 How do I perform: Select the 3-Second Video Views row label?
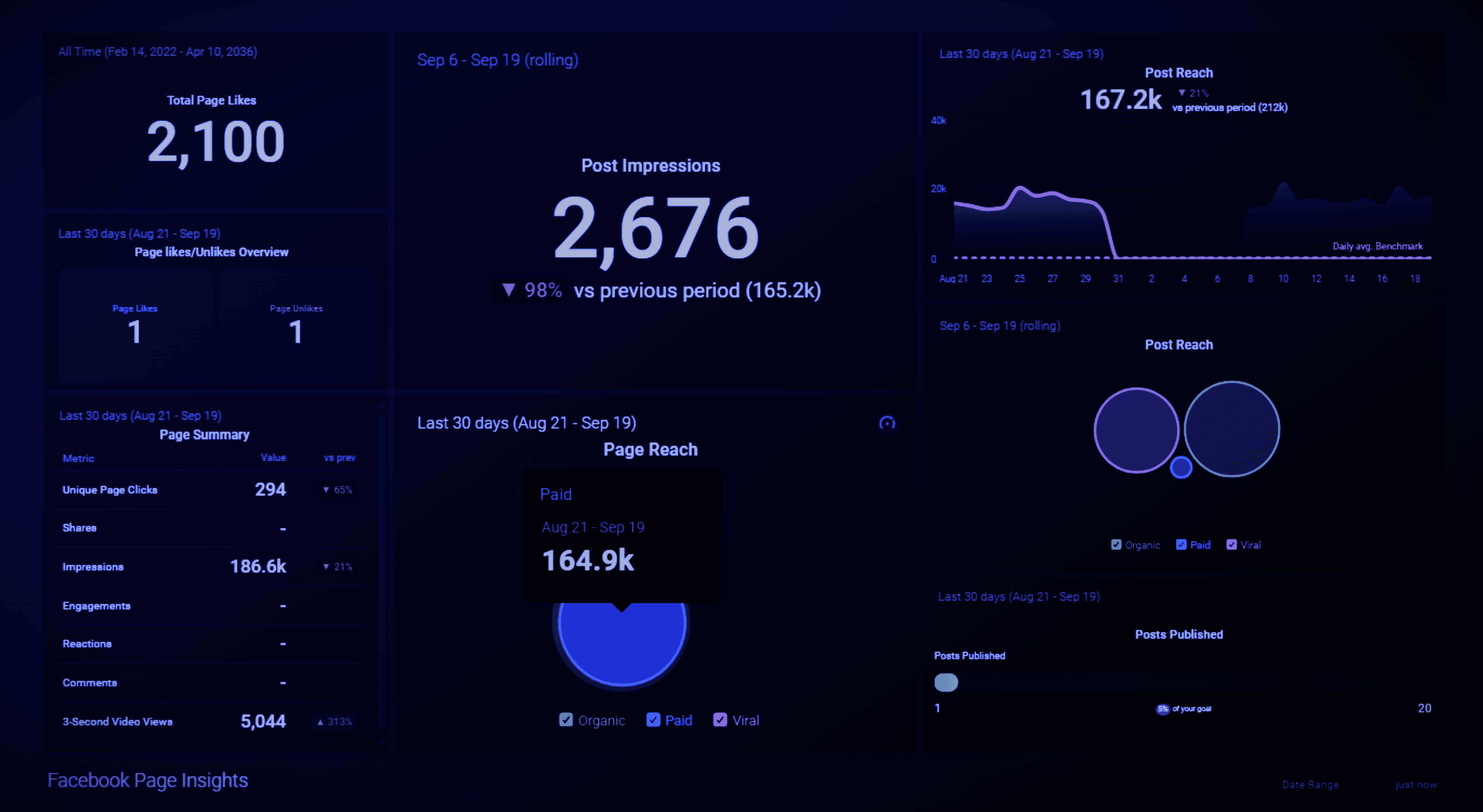[118, 722]
